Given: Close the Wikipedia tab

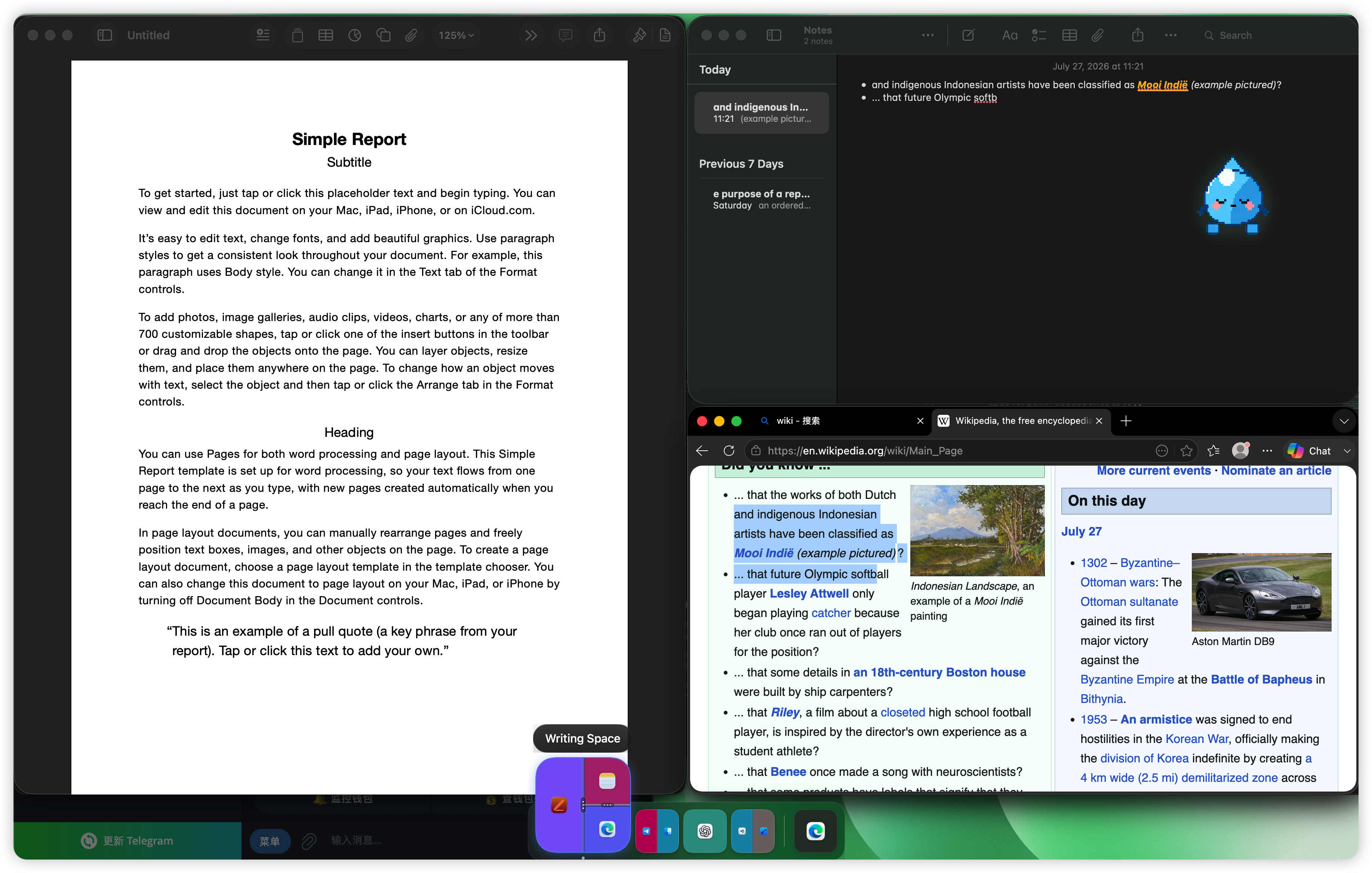Looking at the screenshot, I should (1099, 421).
